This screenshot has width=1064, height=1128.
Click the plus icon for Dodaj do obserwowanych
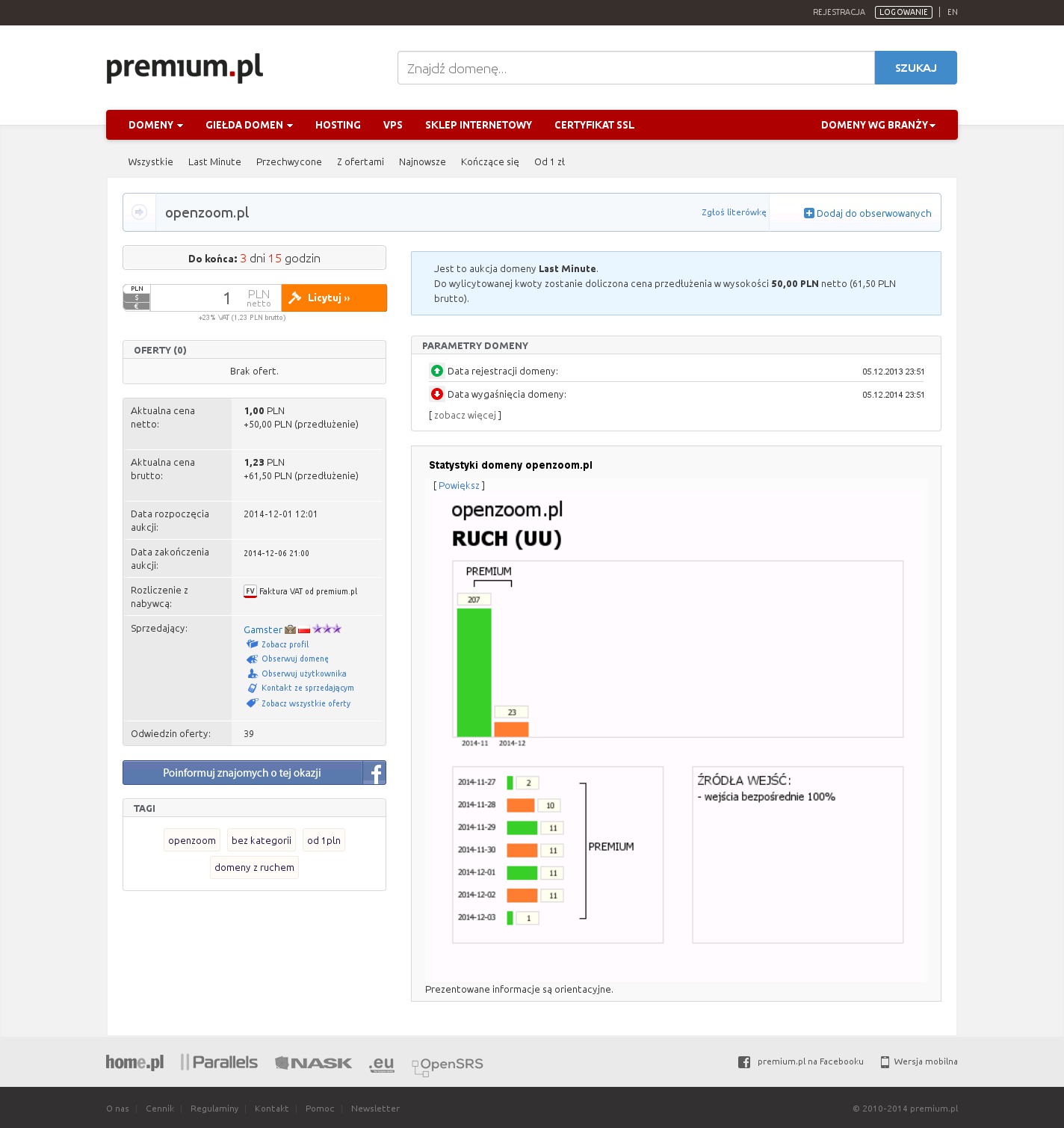pos(808,213)
